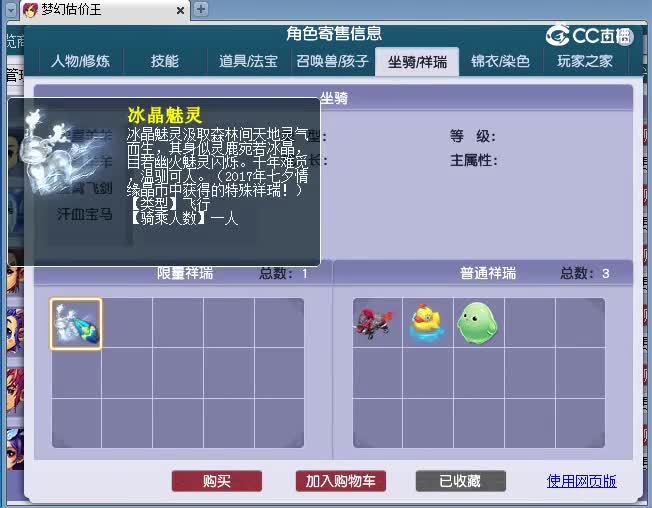Close the 梦幻估价王 browser tab

click(180, 10)
